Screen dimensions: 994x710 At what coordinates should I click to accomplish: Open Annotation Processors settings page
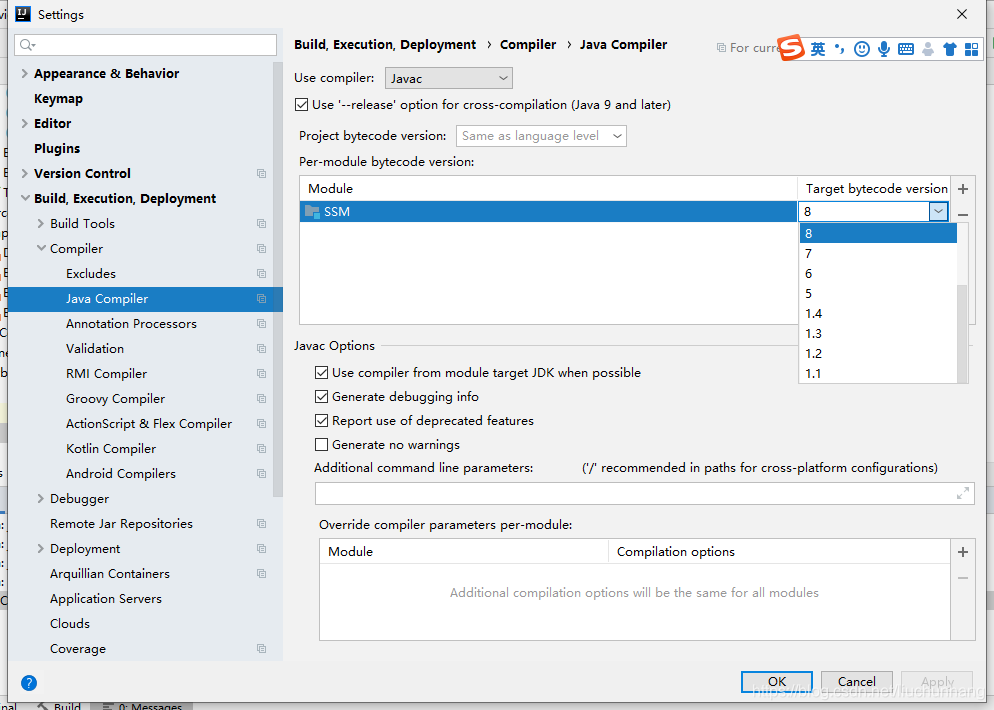(131, 324)
